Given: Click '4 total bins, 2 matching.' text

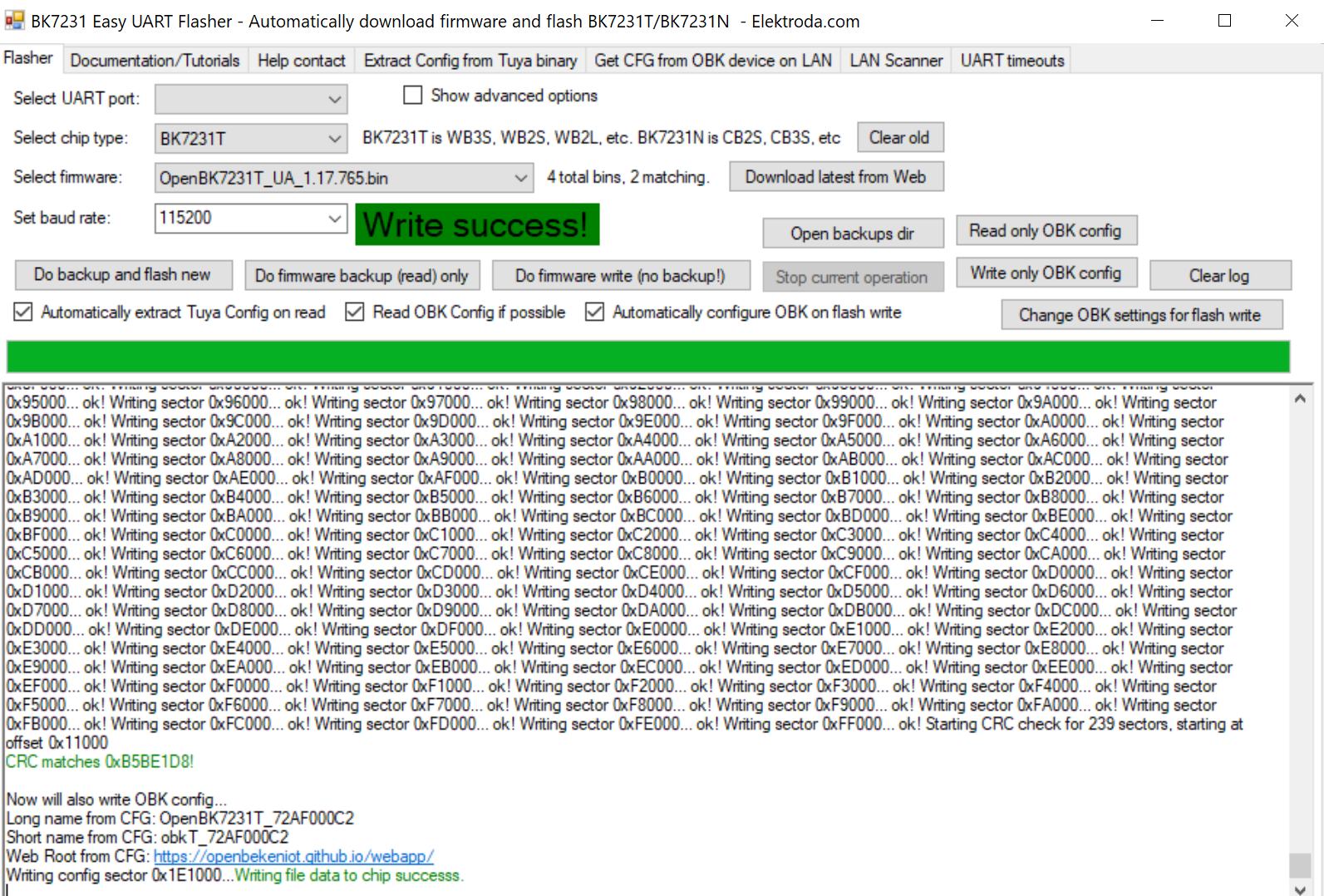Looking at the screenshot, I should pos(628,177).
